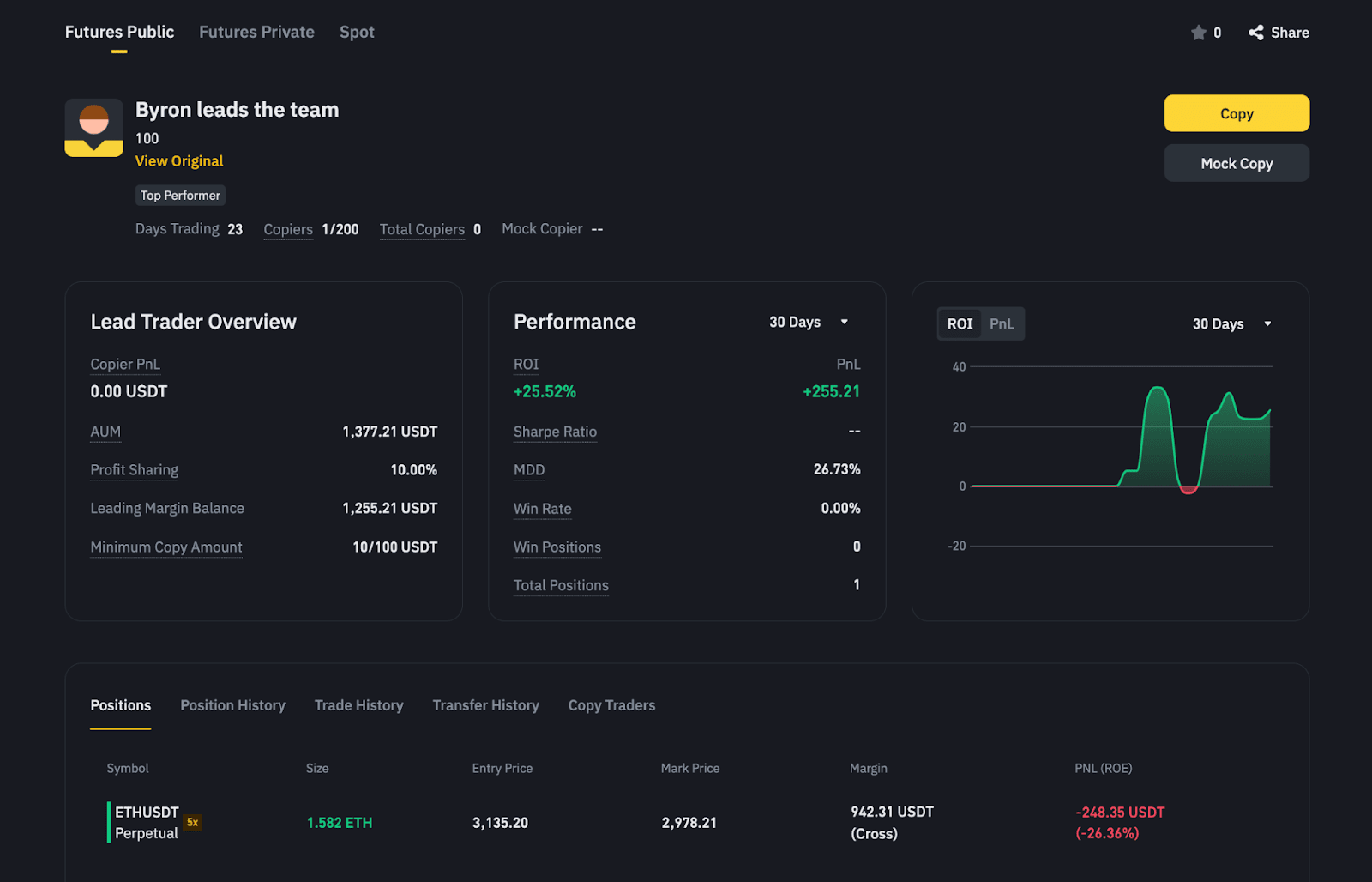Switch to Futures Private tab
This screenshot has height=882, width=1372.
256,32
